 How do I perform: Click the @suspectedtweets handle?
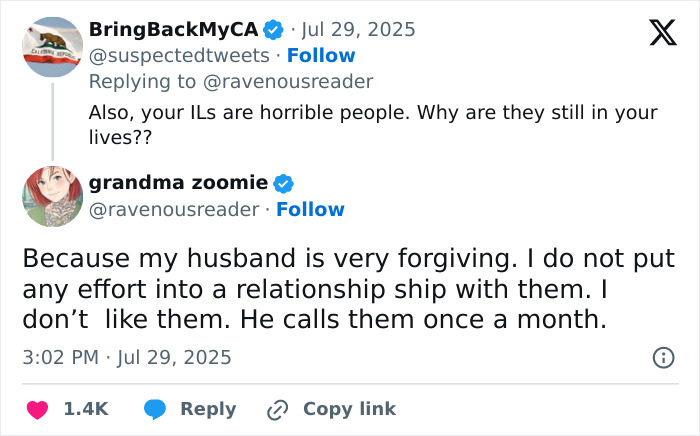coord(179,55)
